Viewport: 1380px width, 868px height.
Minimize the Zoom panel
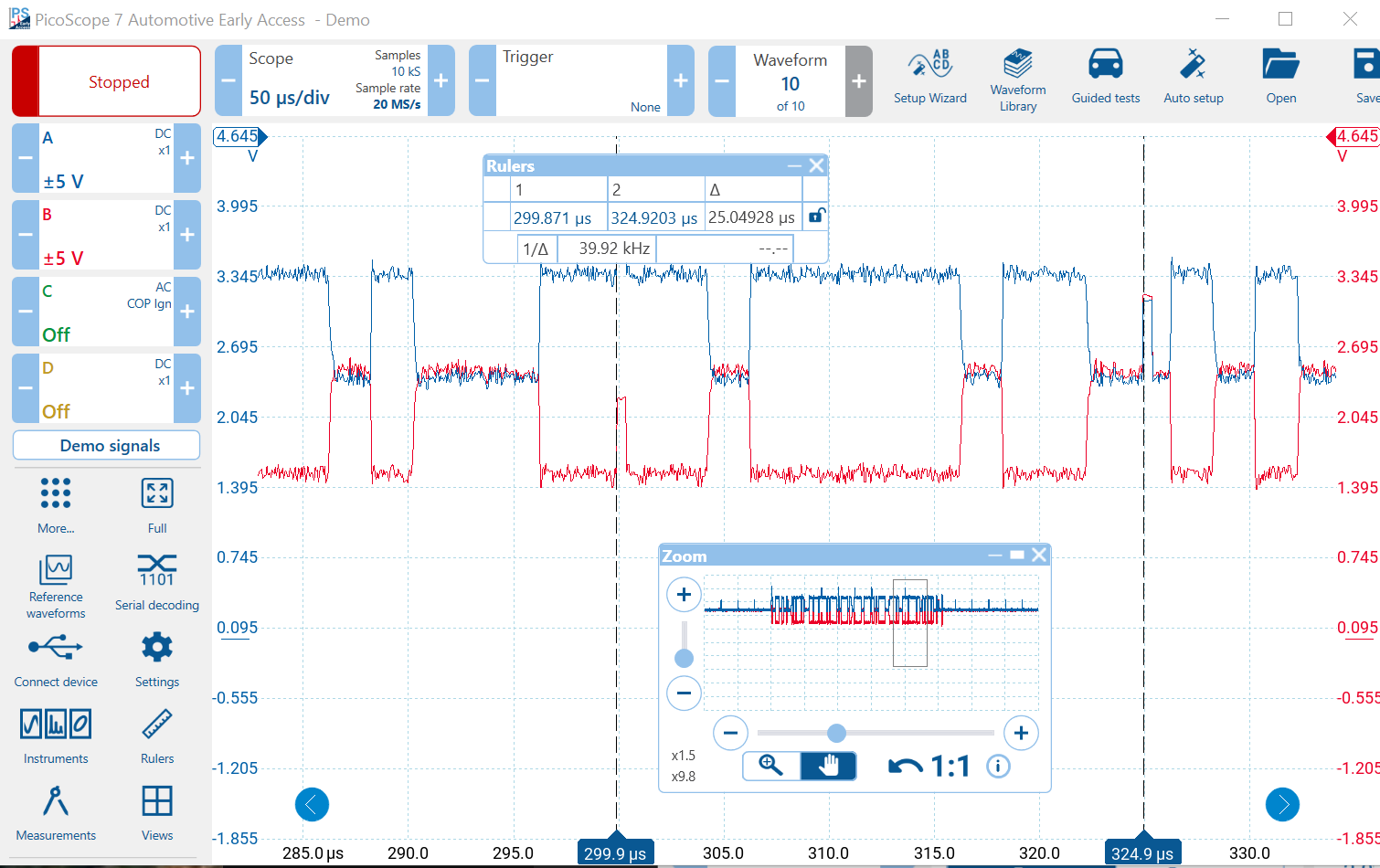point(995,555)
